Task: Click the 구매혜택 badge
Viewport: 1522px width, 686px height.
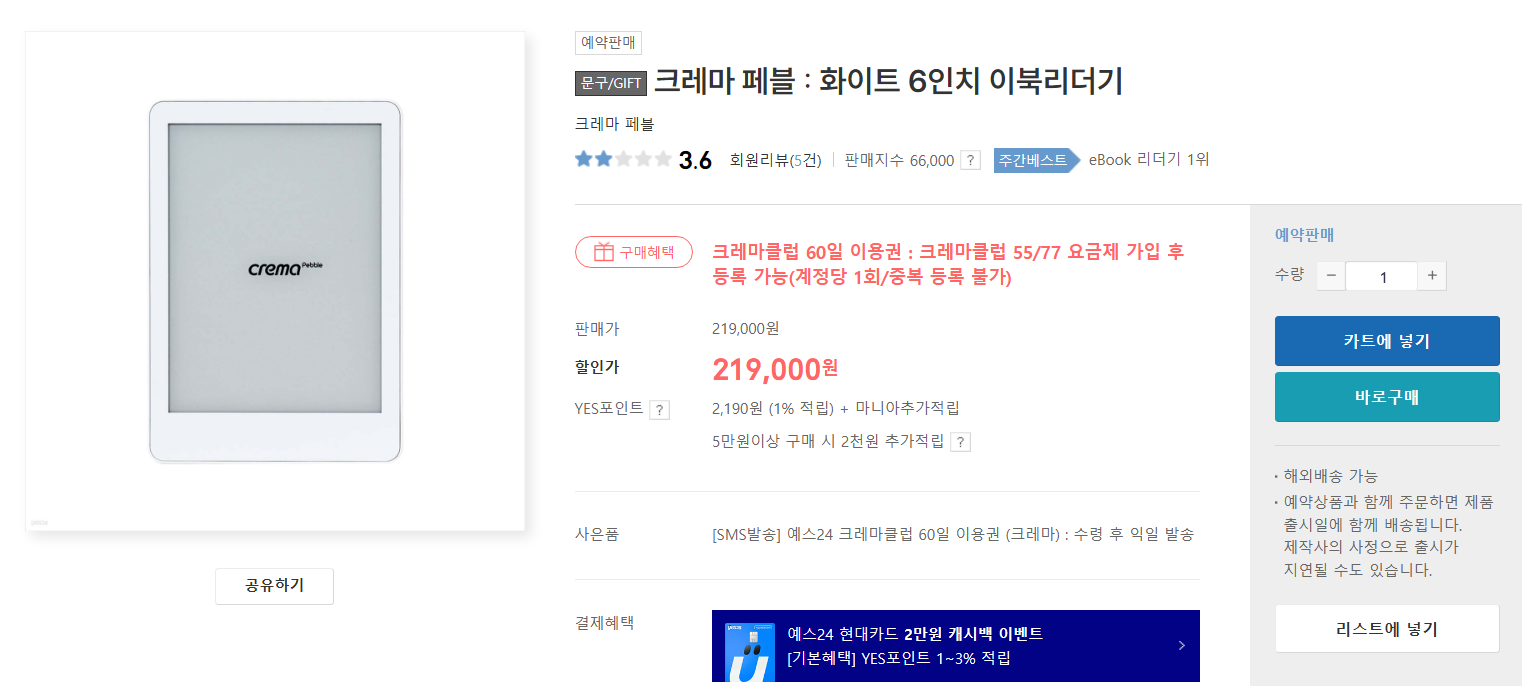Action: point(634,252)
